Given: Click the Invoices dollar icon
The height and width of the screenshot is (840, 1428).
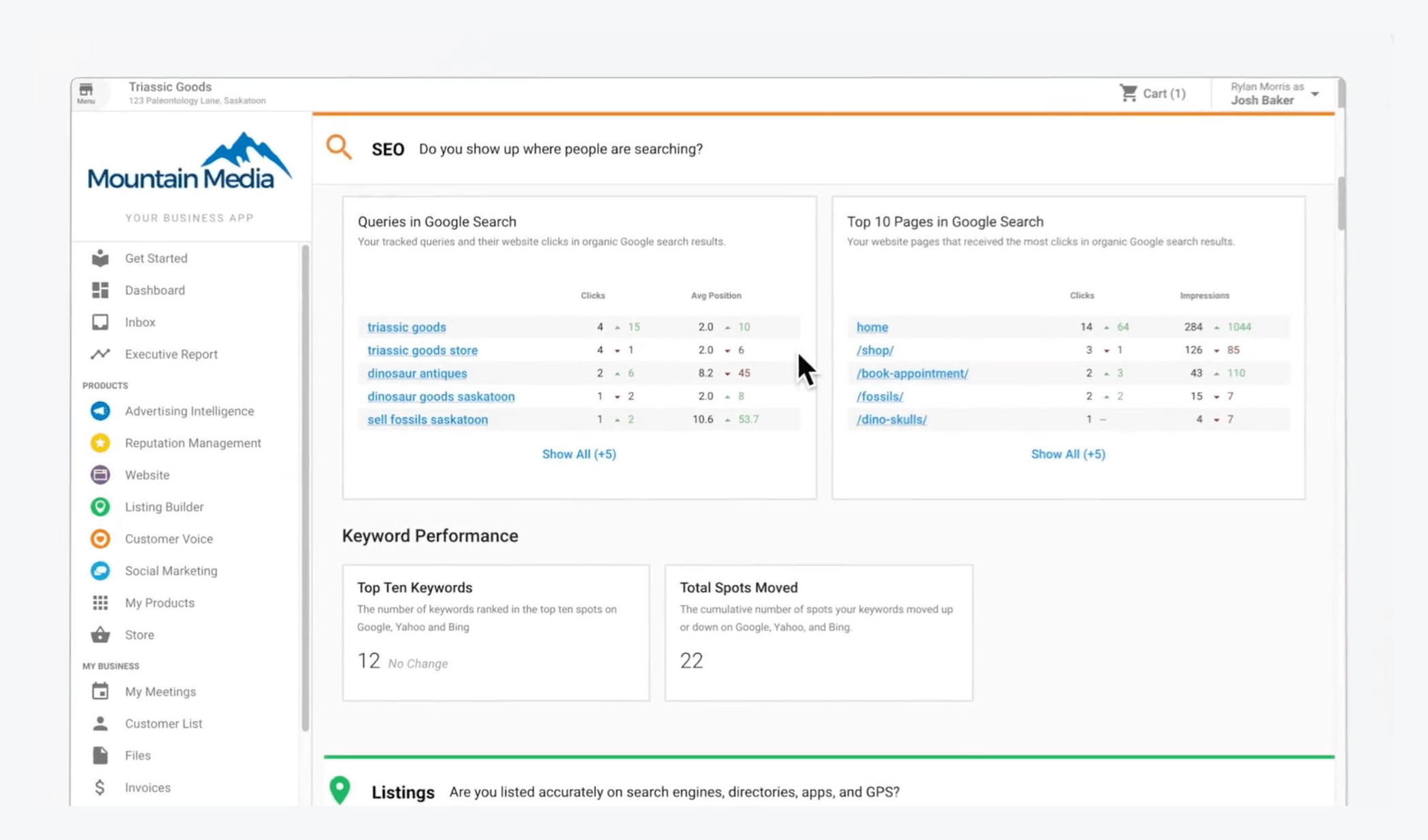Looking at the screenshot, I should click(100, 787).
